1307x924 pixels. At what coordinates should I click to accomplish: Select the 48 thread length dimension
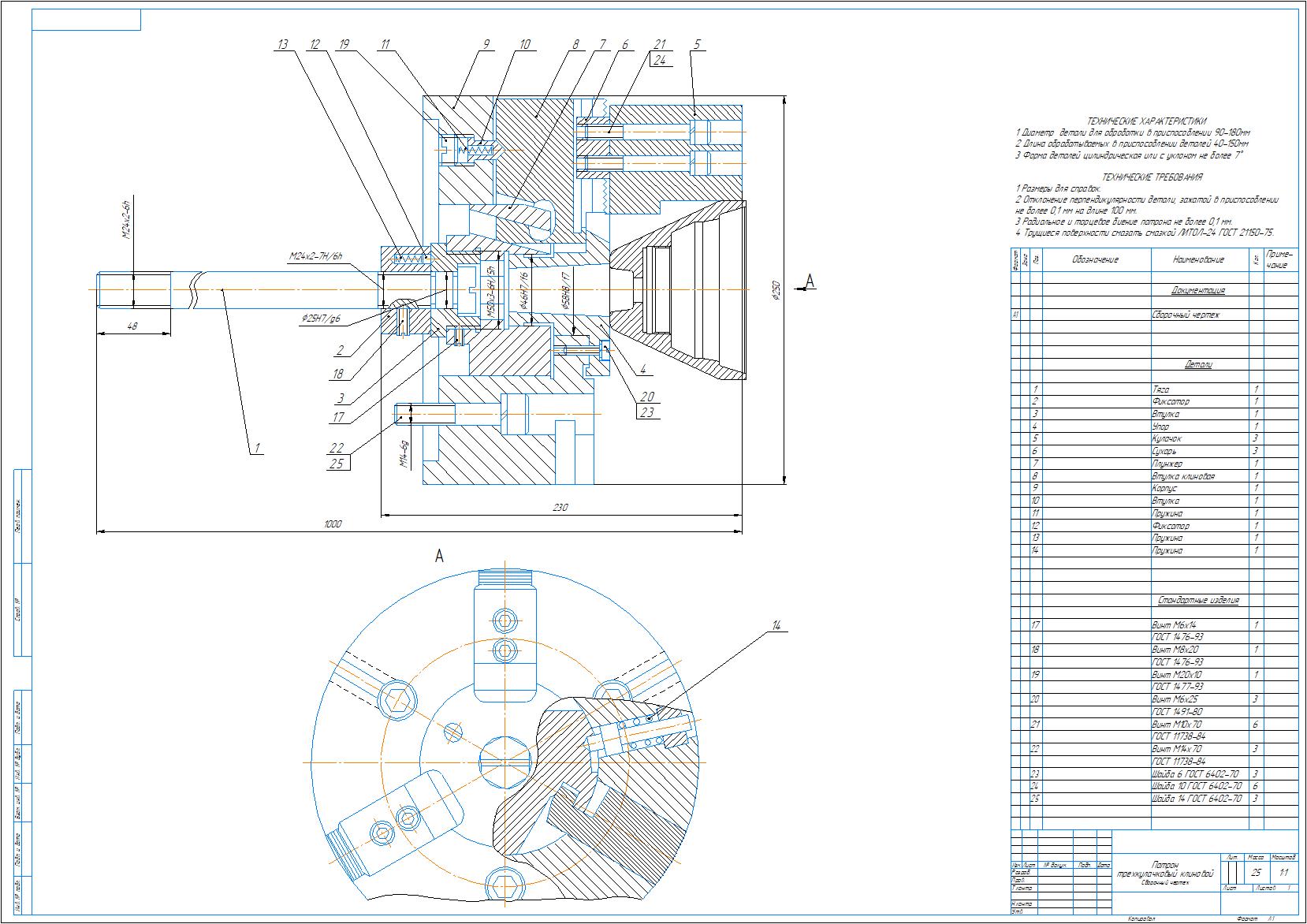click(132, 326)
